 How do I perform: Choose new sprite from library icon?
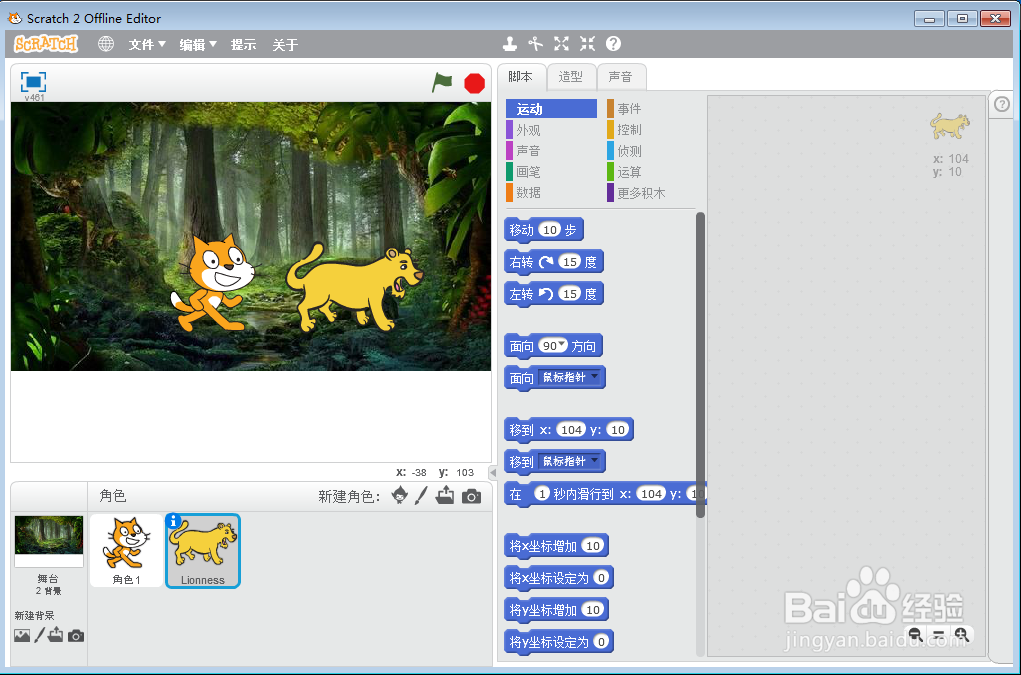click(x=399, y=495)
